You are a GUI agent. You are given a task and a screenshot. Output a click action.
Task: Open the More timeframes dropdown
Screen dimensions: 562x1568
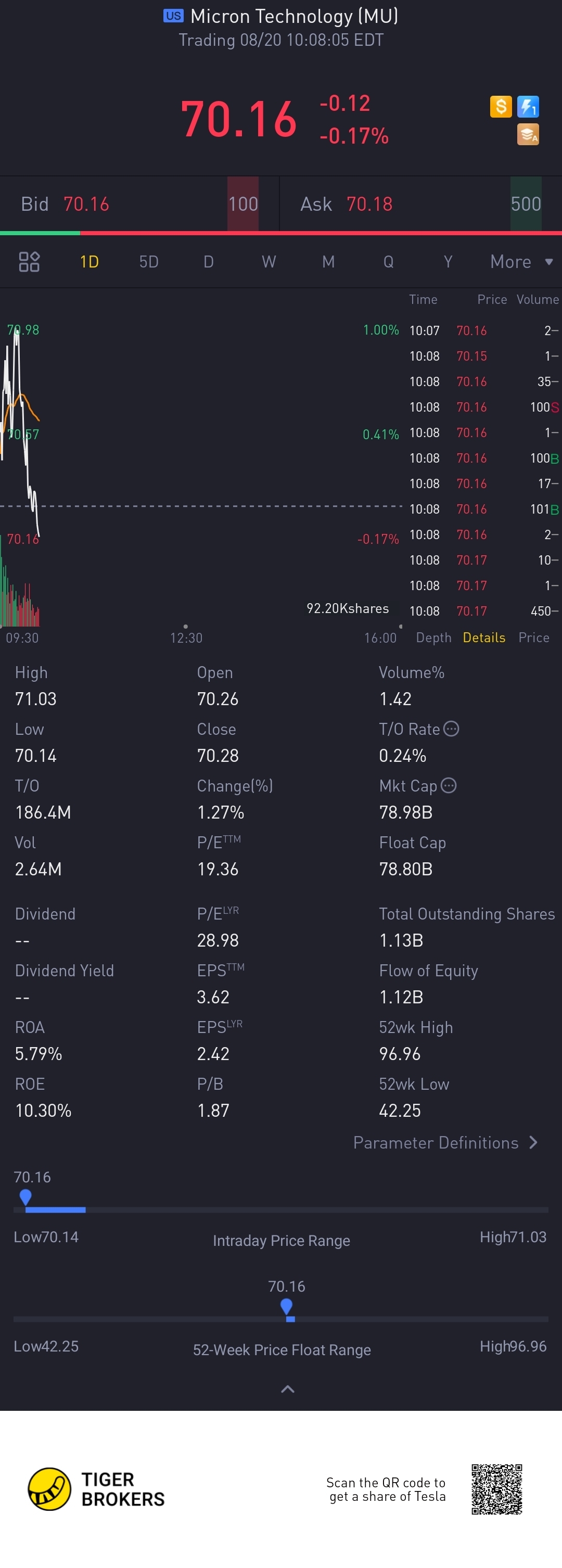(x=521, y=262)
